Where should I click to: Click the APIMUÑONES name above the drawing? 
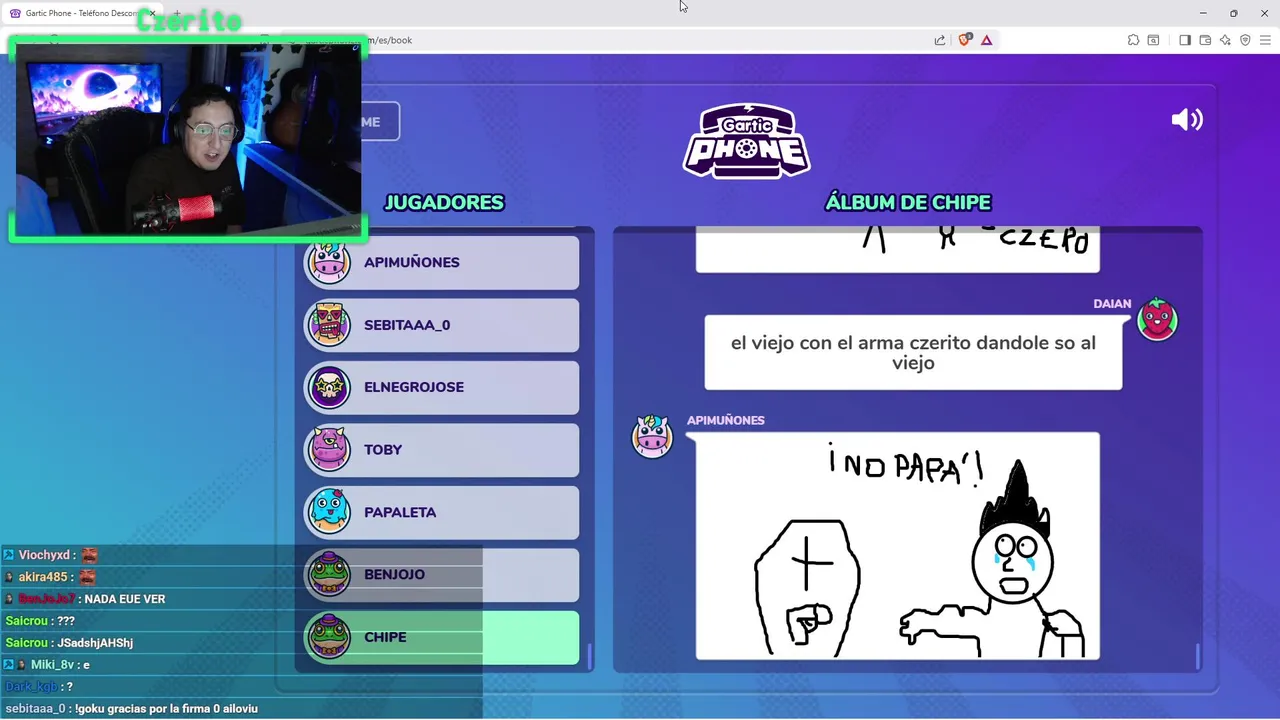point(726,420)
